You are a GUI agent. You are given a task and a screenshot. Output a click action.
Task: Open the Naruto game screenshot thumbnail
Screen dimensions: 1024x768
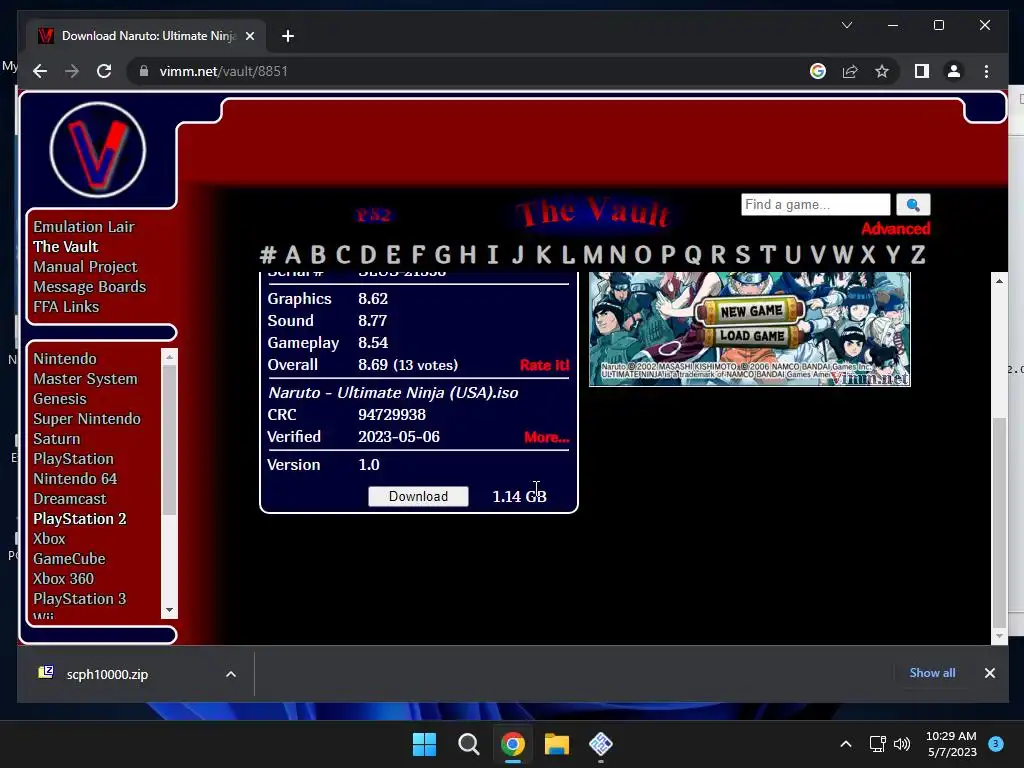[x=750, y=329]
